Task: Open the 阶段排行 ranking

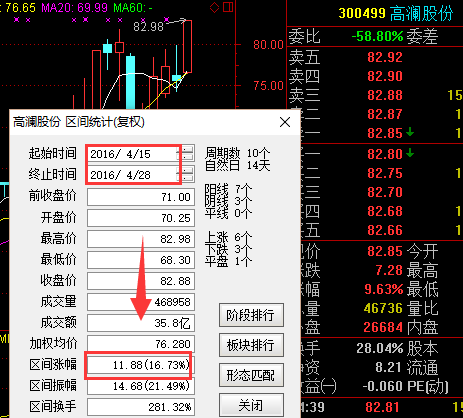Action: pos(251,315)
